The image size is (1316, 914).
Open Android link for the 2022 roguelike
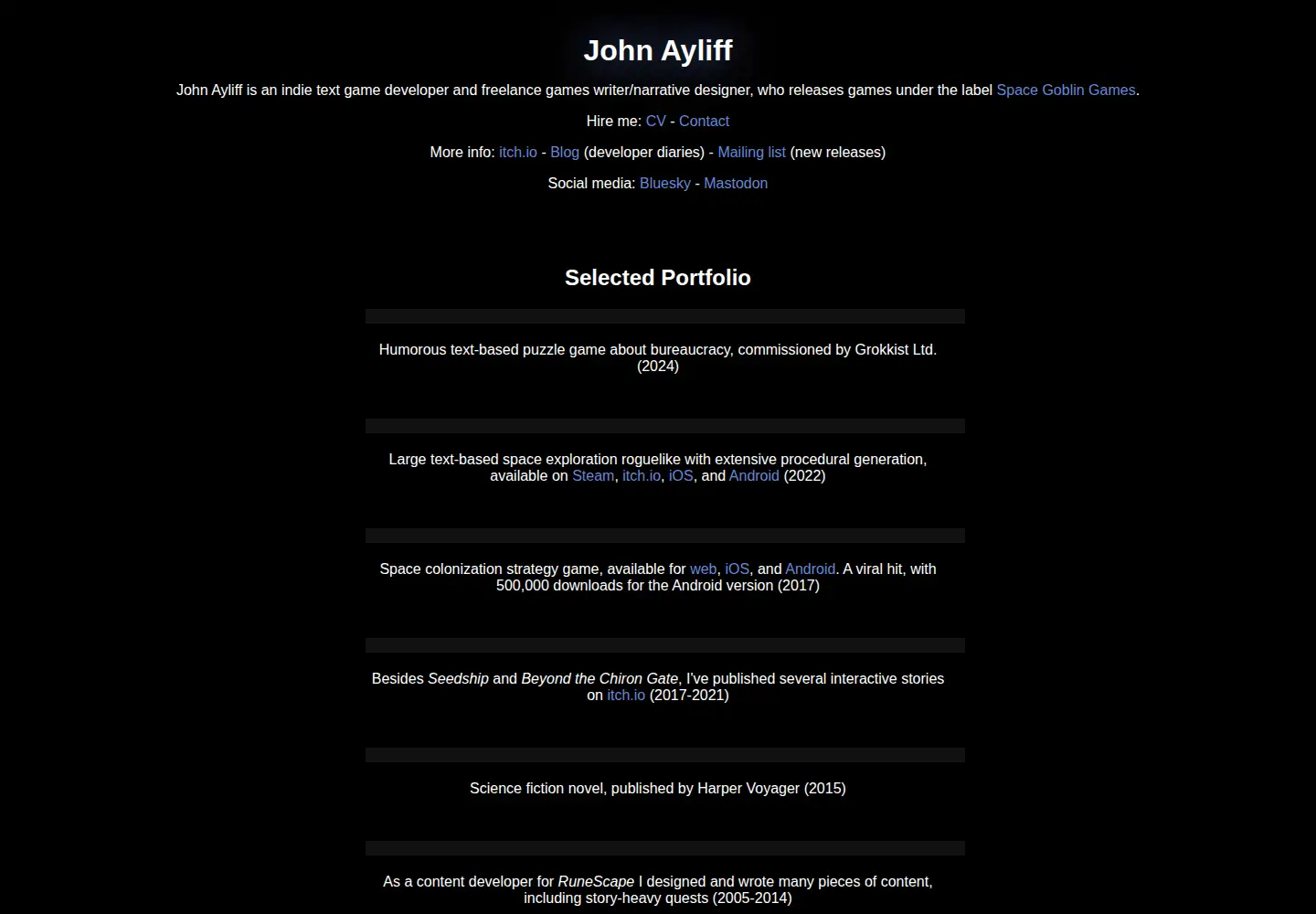754,475
